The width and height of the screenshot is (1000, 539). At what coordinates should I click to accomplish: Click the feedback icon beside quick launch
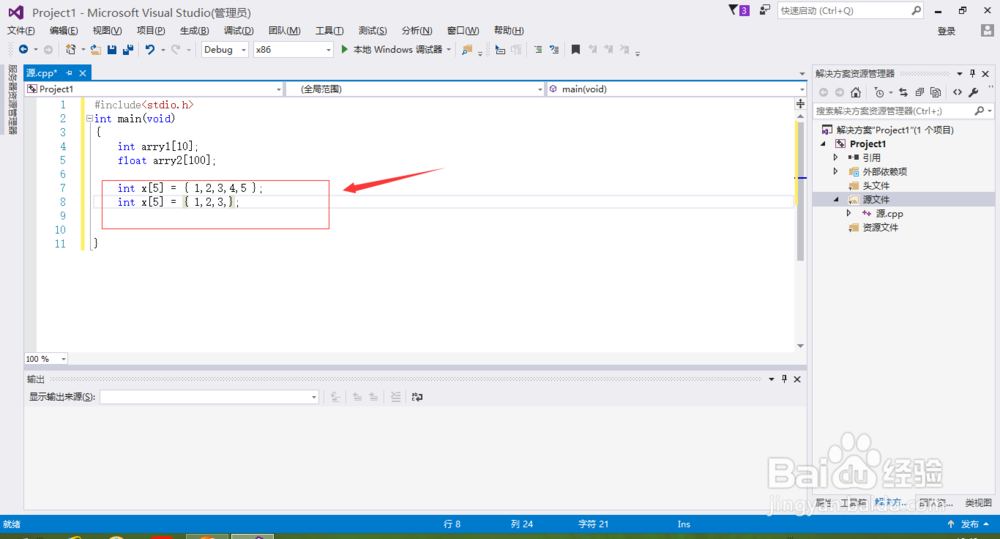764,10
